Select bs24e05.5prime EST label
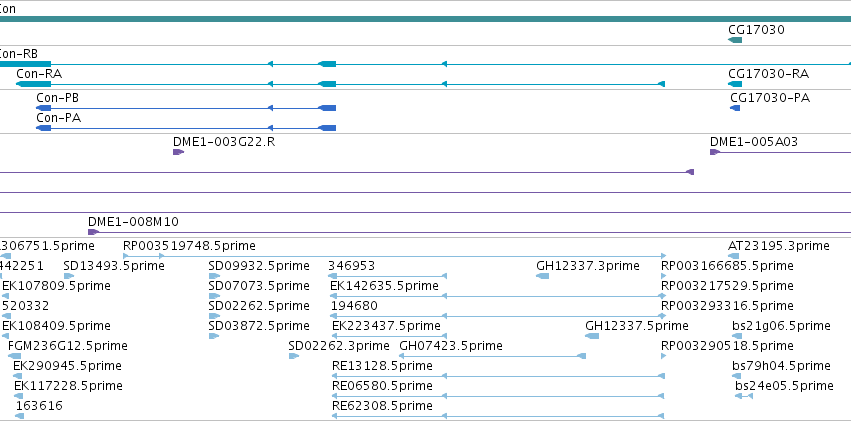 784,386
